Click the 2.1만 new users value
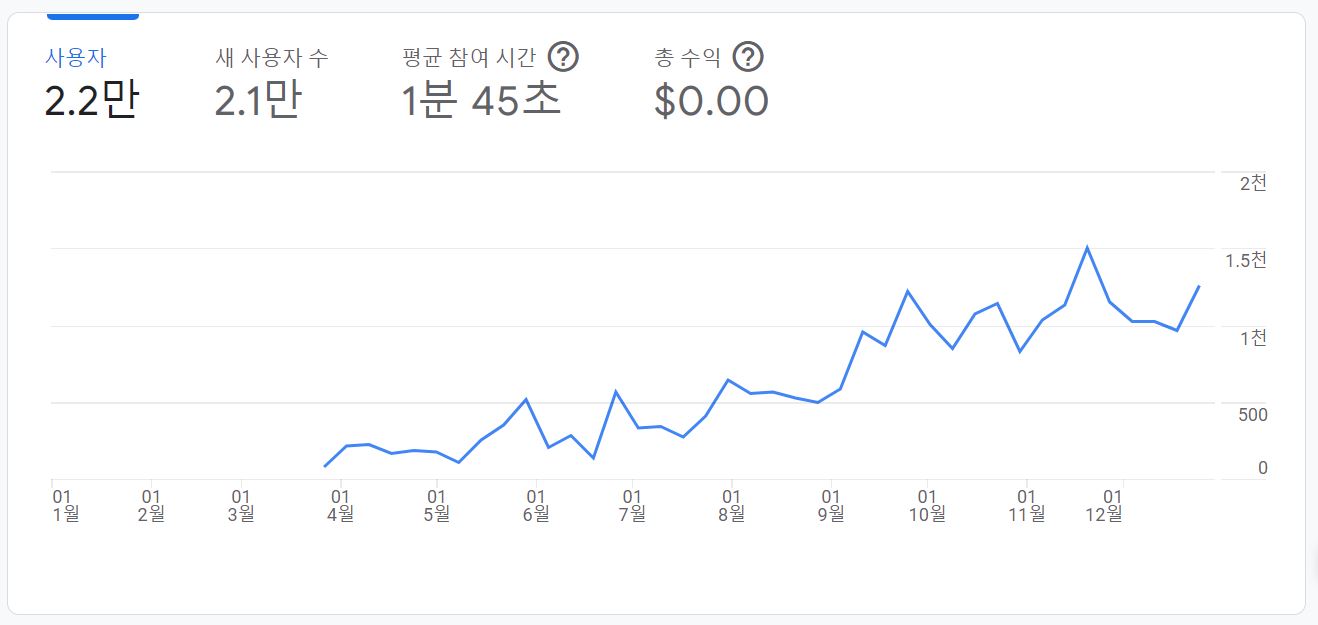 257,102
